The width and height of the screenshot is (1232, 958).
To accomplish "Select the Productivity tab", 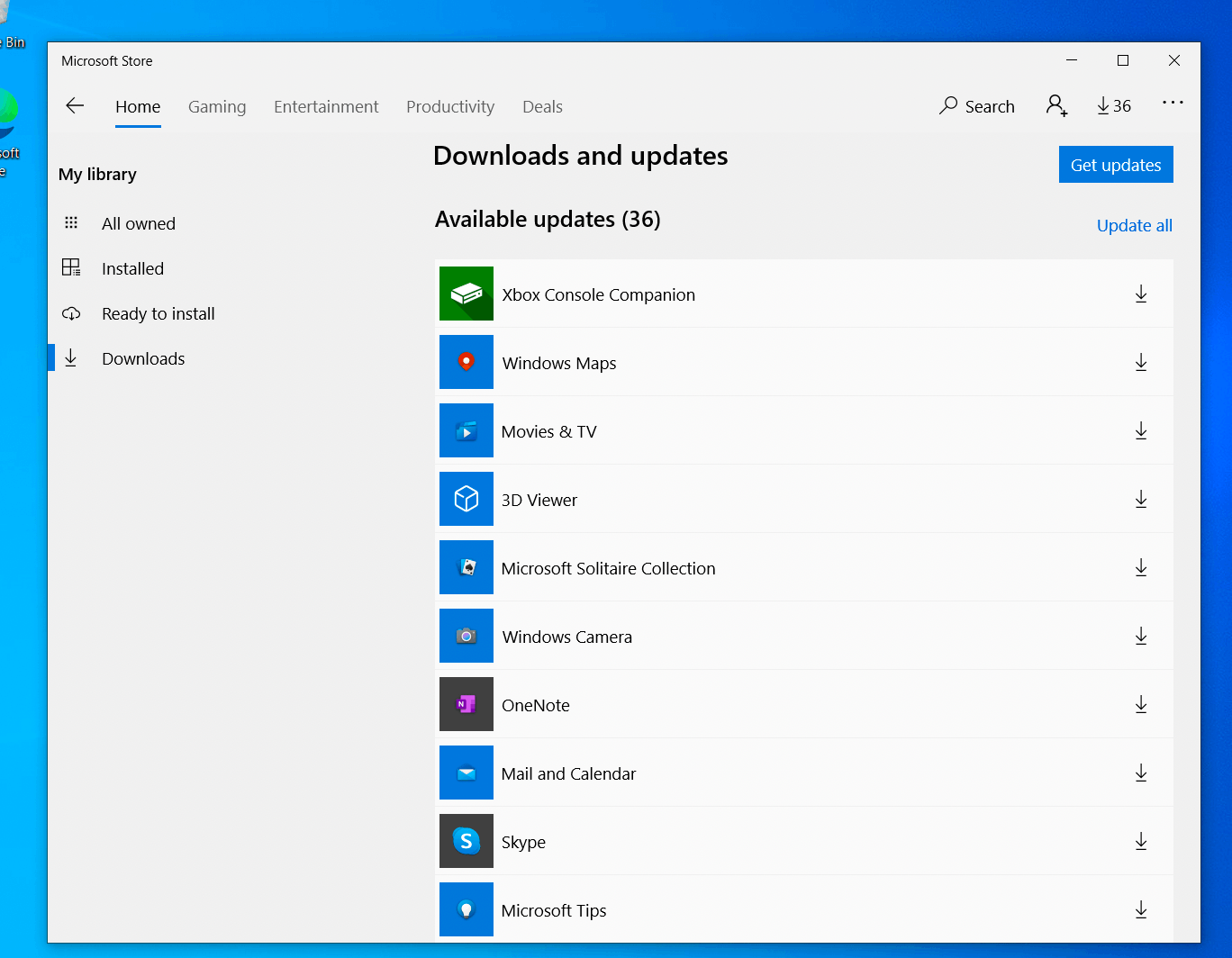I will pyautogui.click(x=450, y=106).
